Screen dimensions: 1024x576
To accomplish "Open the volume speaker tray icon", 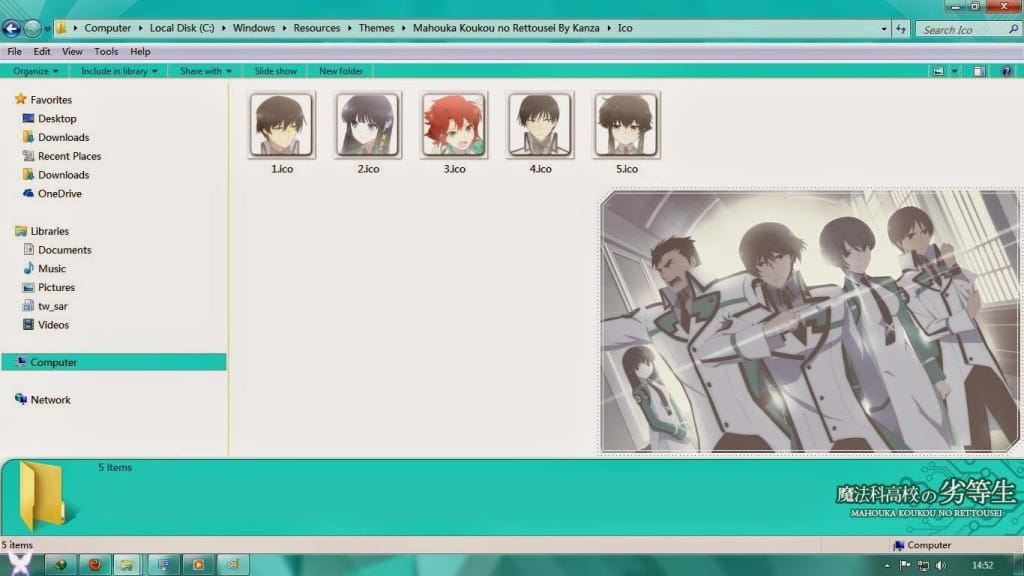I will coord(941,566).
